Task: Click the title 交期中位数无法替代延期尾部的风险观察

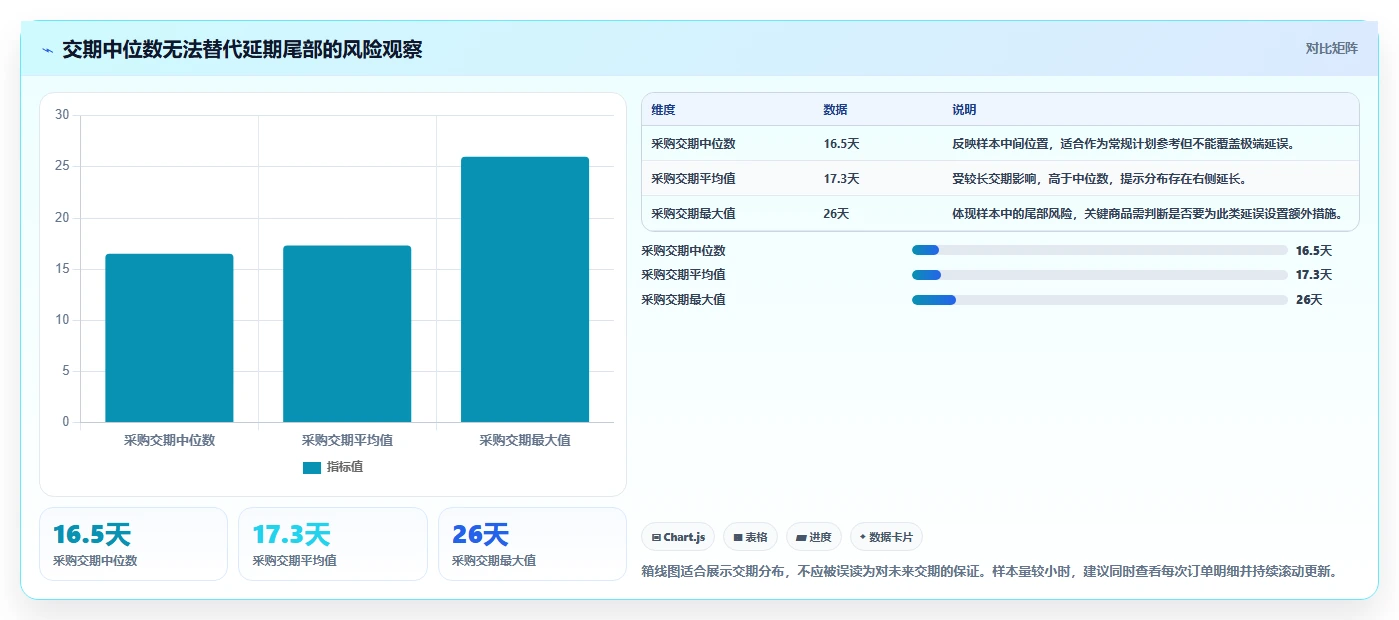Action: click(x=242, y=49)
